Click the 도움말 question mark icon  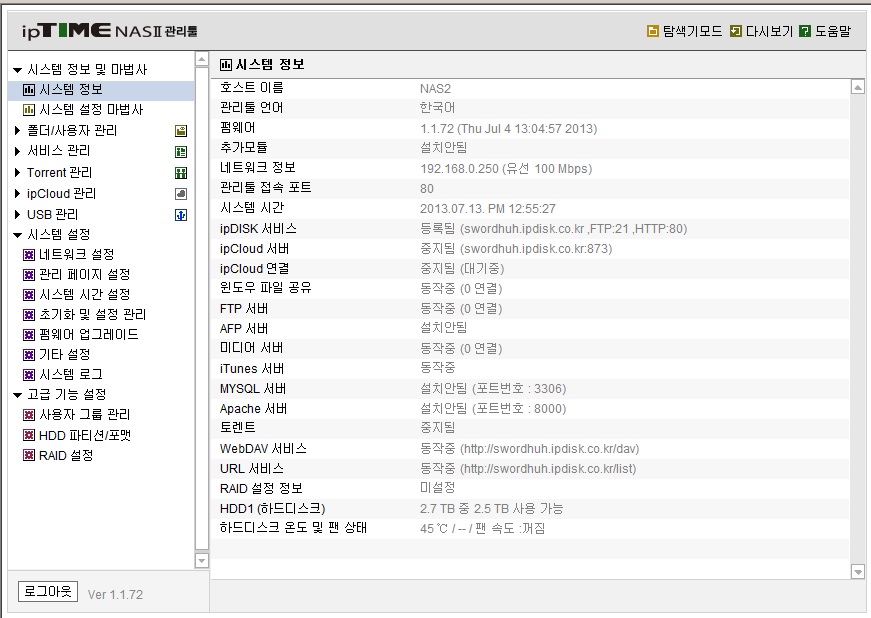(x=805, y=31)
